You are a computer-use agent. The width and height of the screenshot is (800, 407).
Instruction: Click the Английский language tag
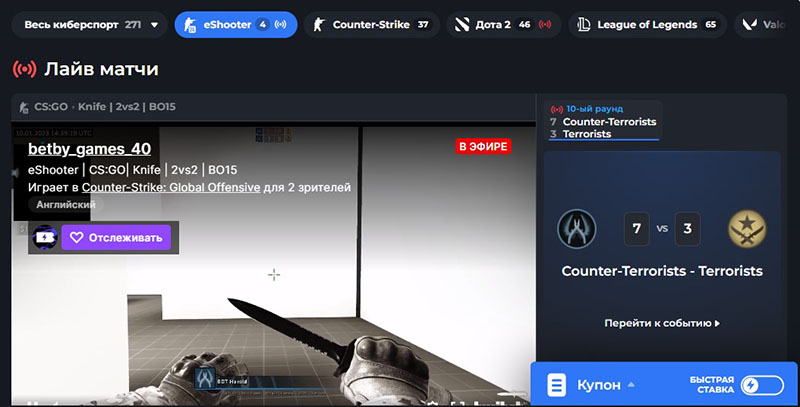point(66,204)
